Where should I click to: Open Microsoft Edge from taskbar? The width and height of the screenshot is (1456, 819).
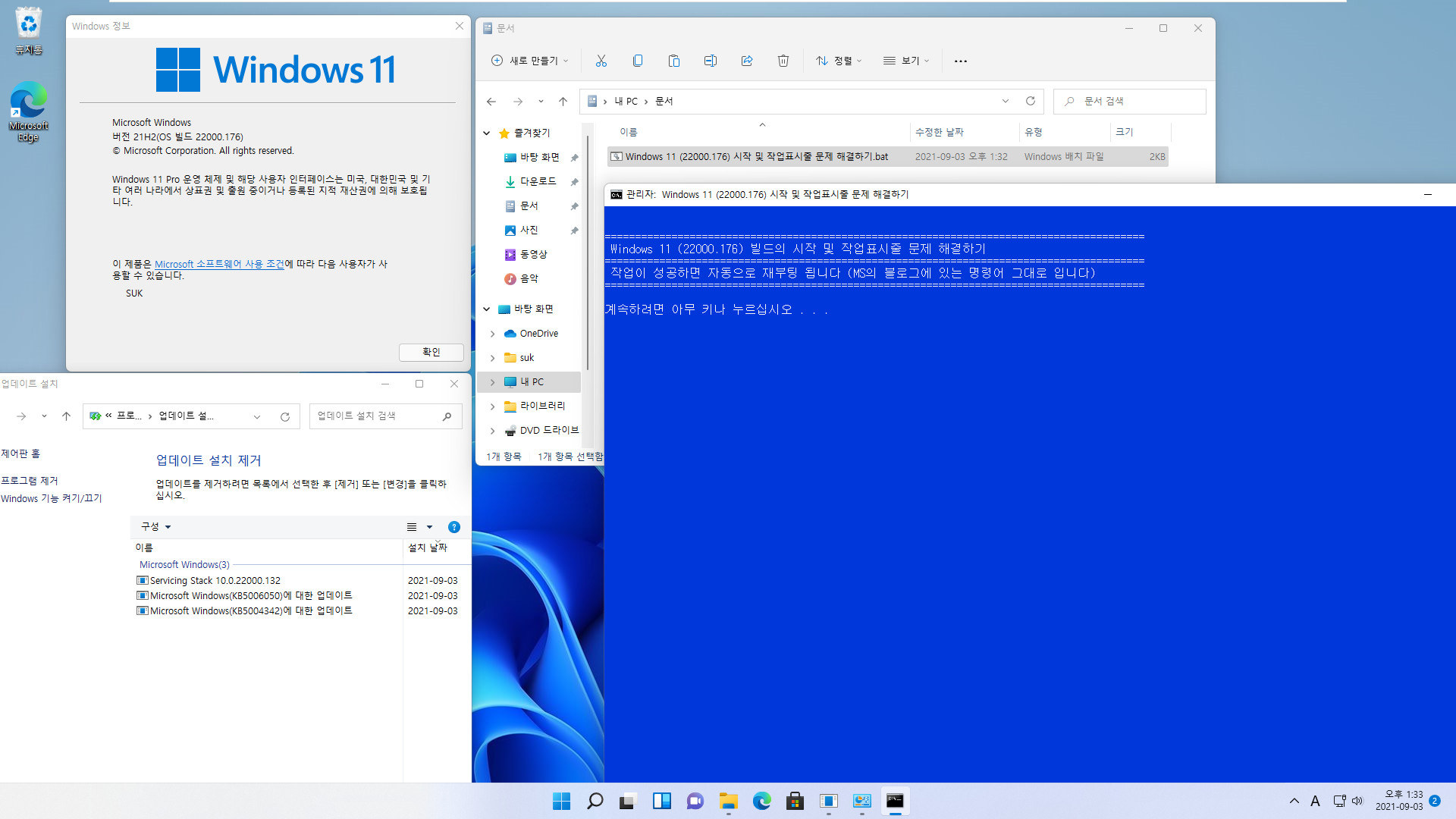(762, 801)
